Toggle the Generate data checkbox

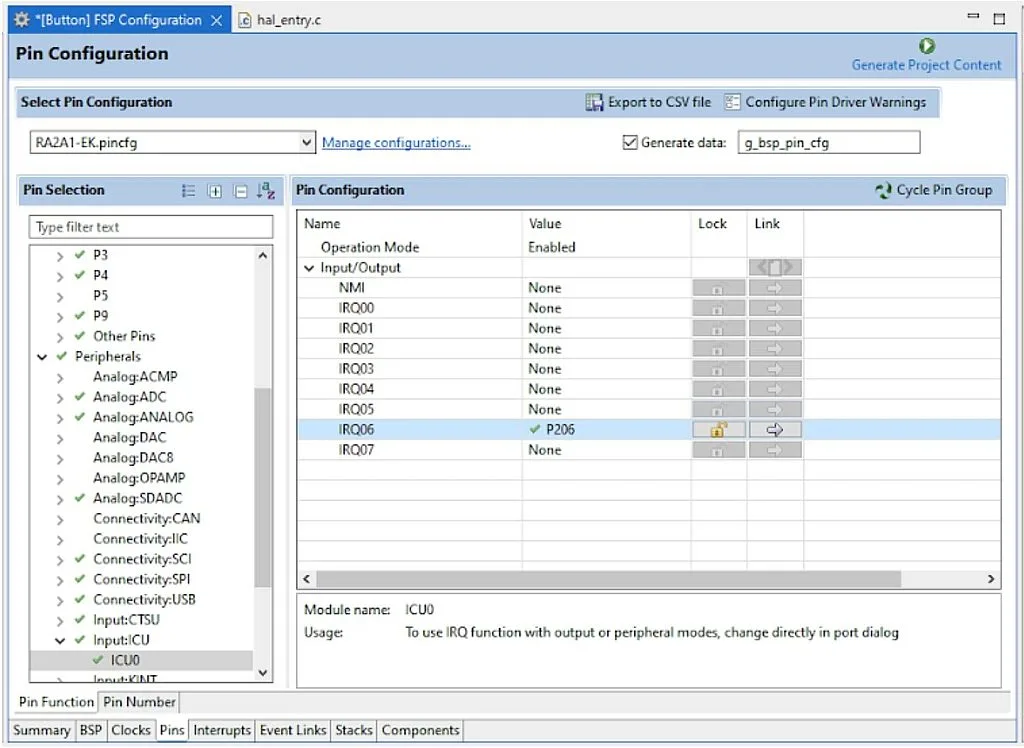(630, 143)
